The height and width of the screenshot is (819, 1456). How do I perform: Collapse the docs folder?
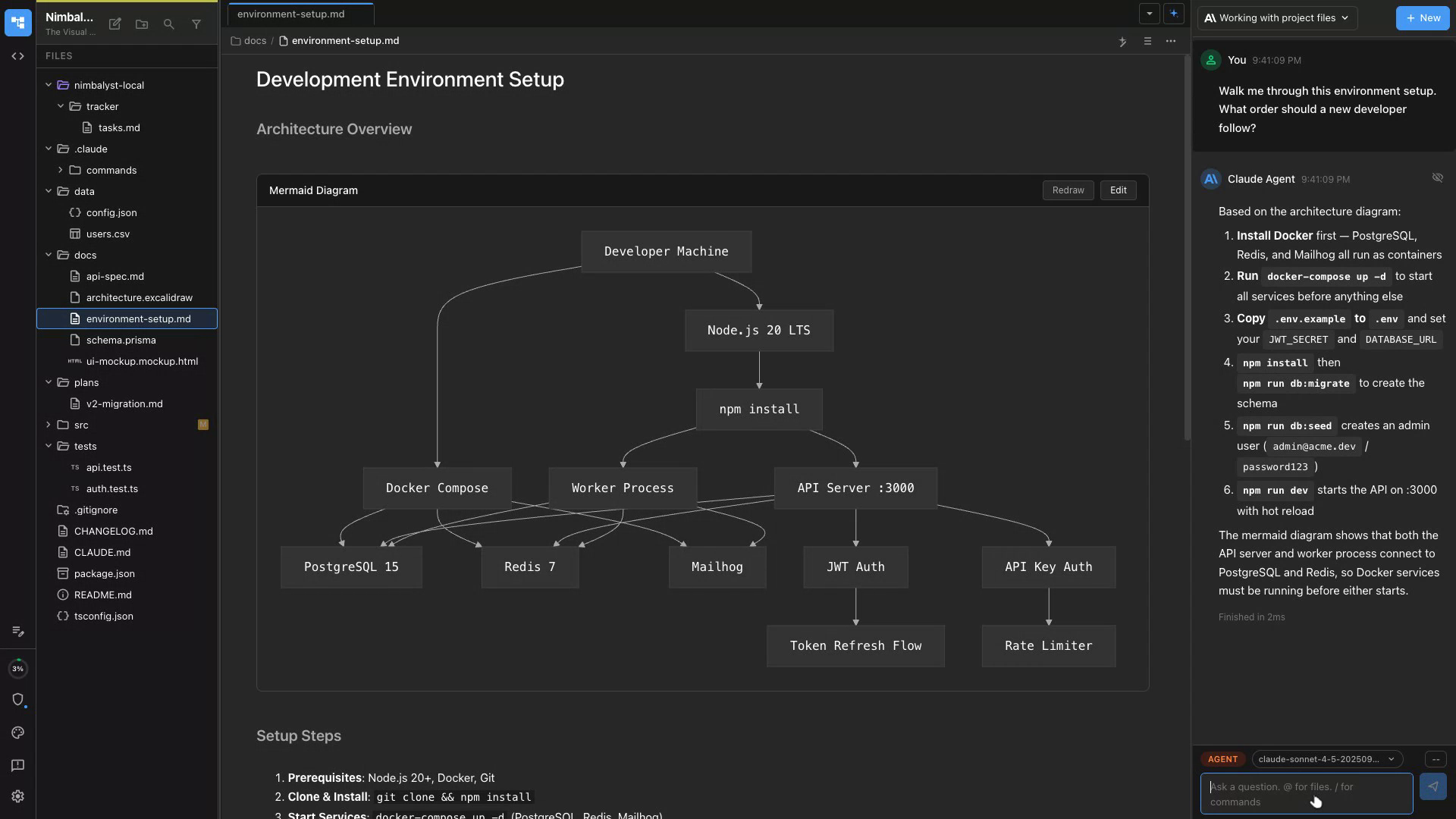coord(49,255)
